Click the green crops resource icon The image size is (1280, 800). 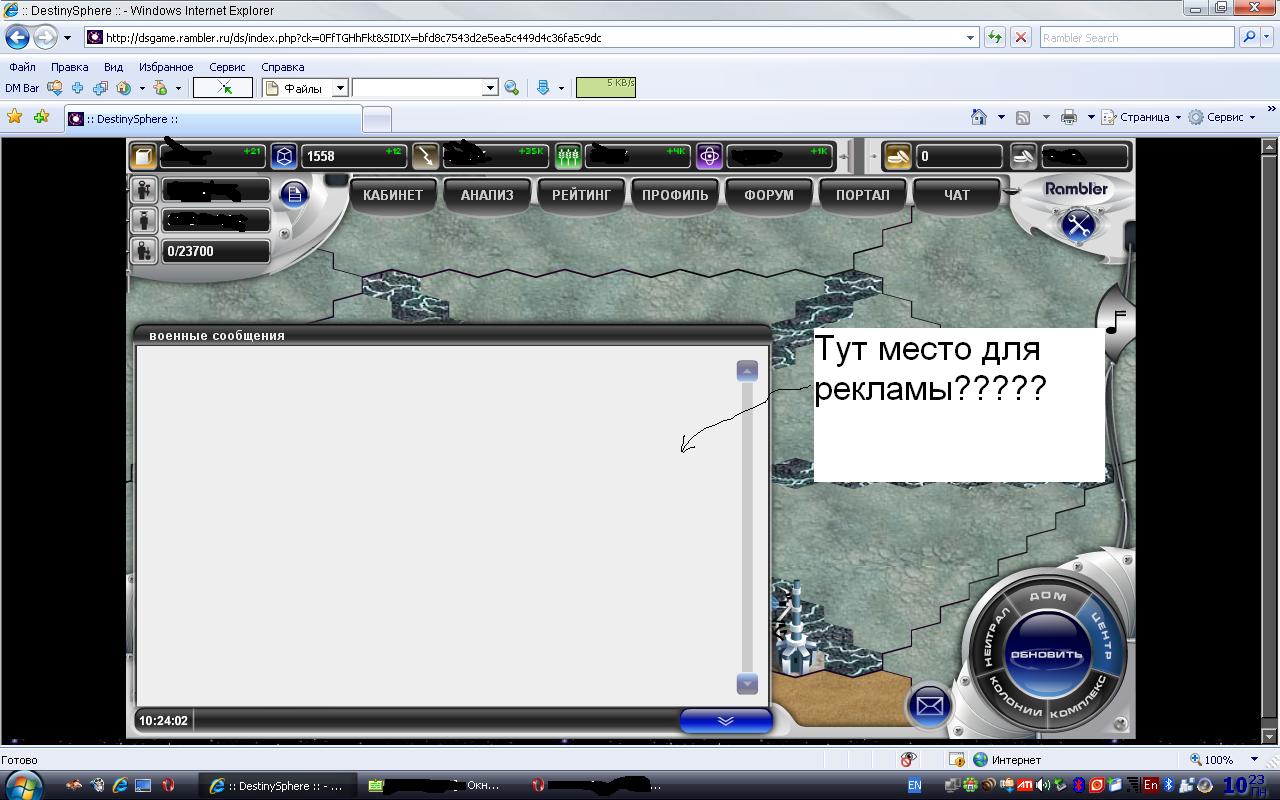coord(568,156)
